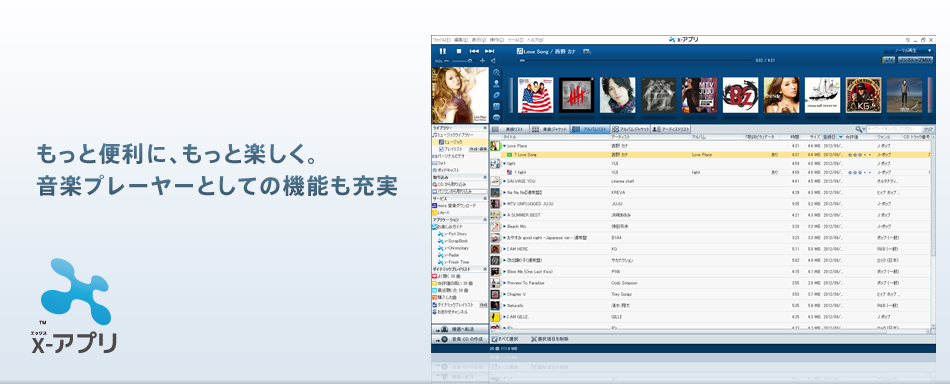Switch to the アルバムリスト view tab
Viewport: 950px width, 384px height.
click(590, 129)
